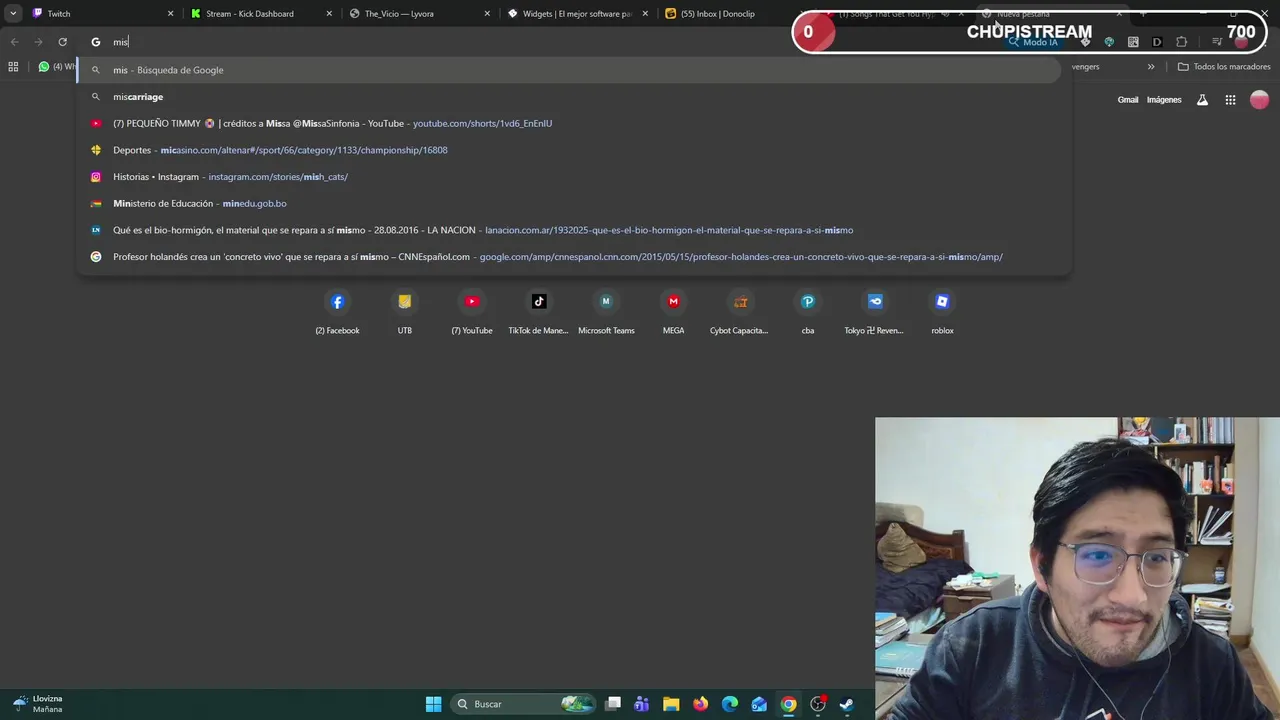Open the Search Labs flask icon
This screenshot has height=720, width=1280.
click(x=1202, y=100)
